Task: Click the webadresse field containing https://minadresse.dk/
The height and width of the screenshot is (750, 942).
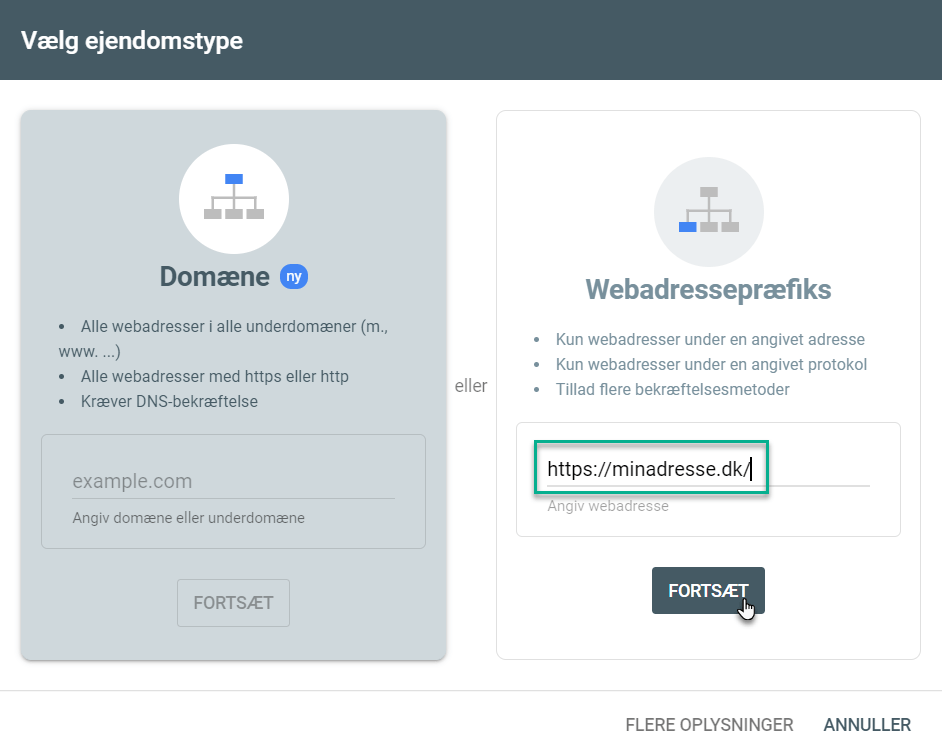Action: (651, 467)
